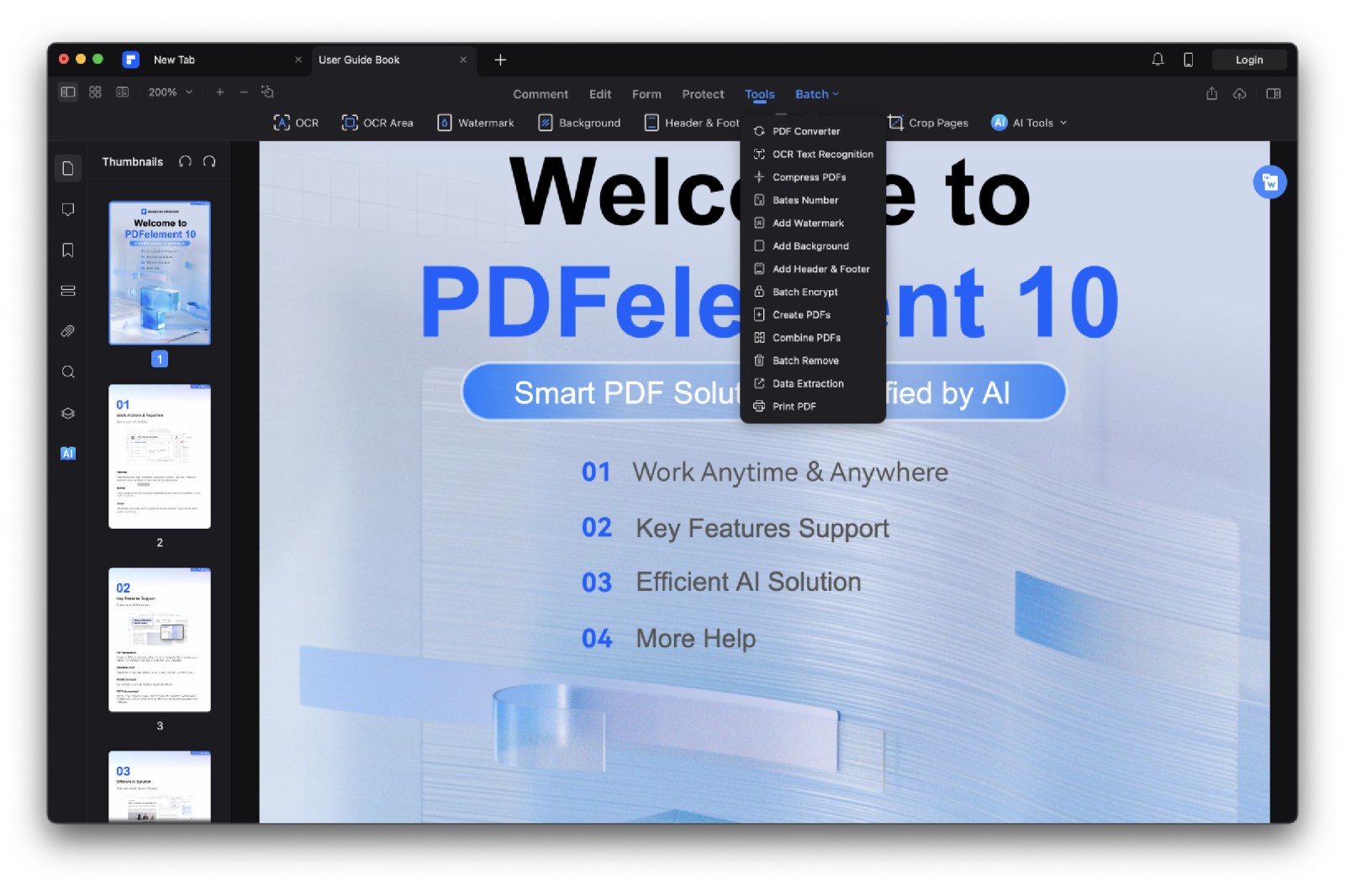Screen dimensions: 1345x896
Task: Click "01 Work Anytime & Anywhere" text
Action: [x=764, y=472]
